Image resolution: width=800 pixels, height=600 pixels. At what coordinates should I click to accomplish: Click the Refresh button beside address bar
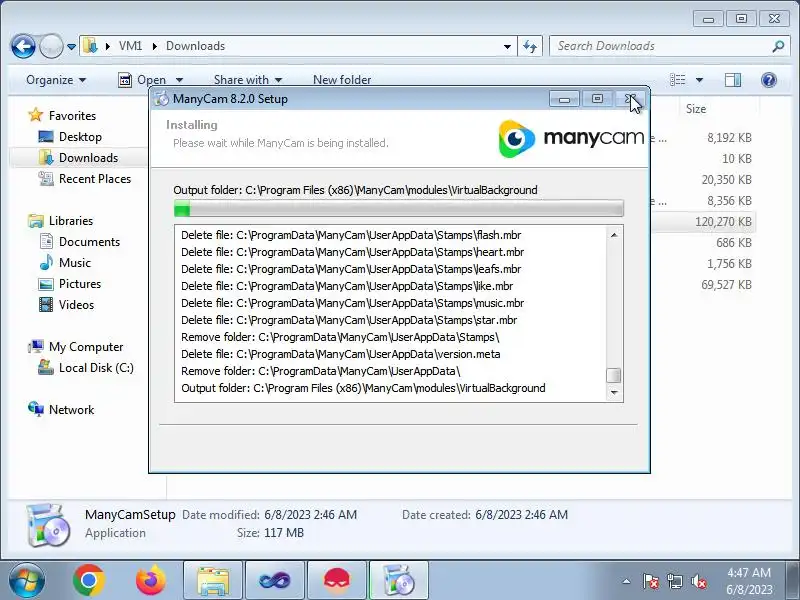pos(530,46)
